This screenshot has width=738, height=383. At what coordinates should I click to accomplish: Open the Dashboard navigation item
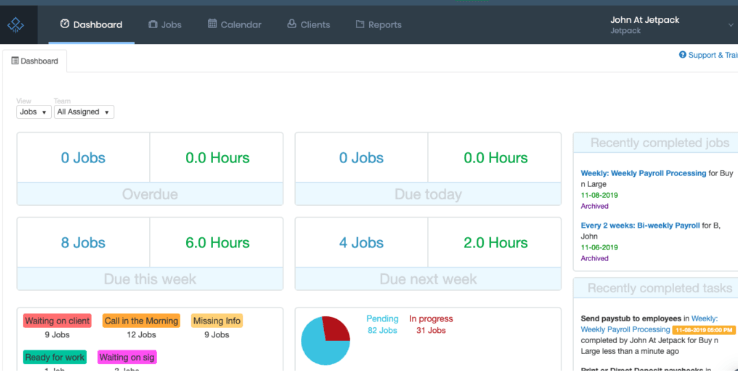tap(91, 24)
